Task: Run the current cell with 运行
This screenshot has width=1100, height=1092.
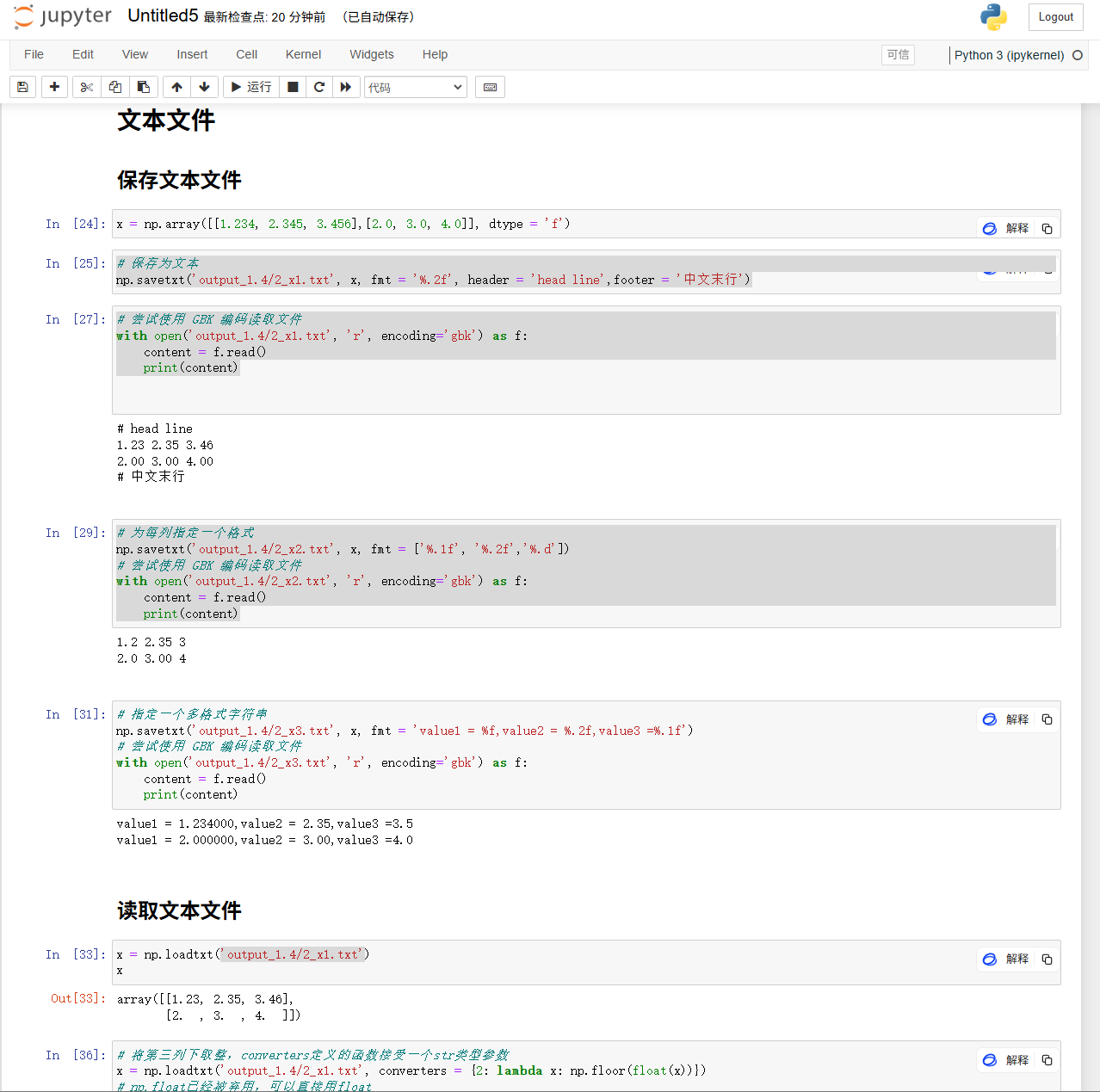Action: coord(250,86)
